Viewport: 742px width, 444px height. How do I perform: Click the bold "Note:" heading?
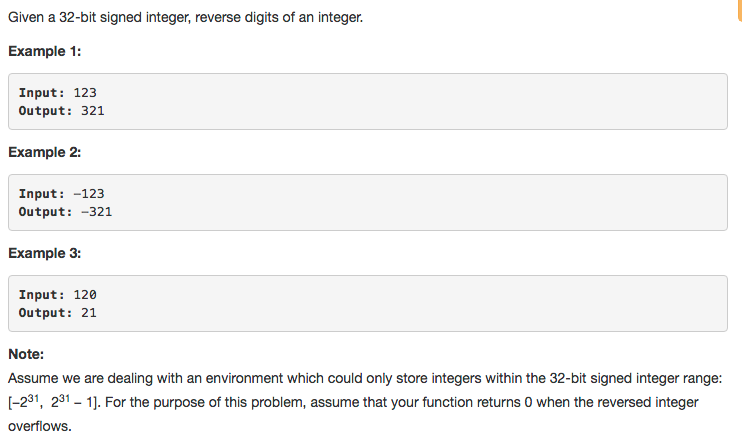pyautogui.click(x=26, y=354)
